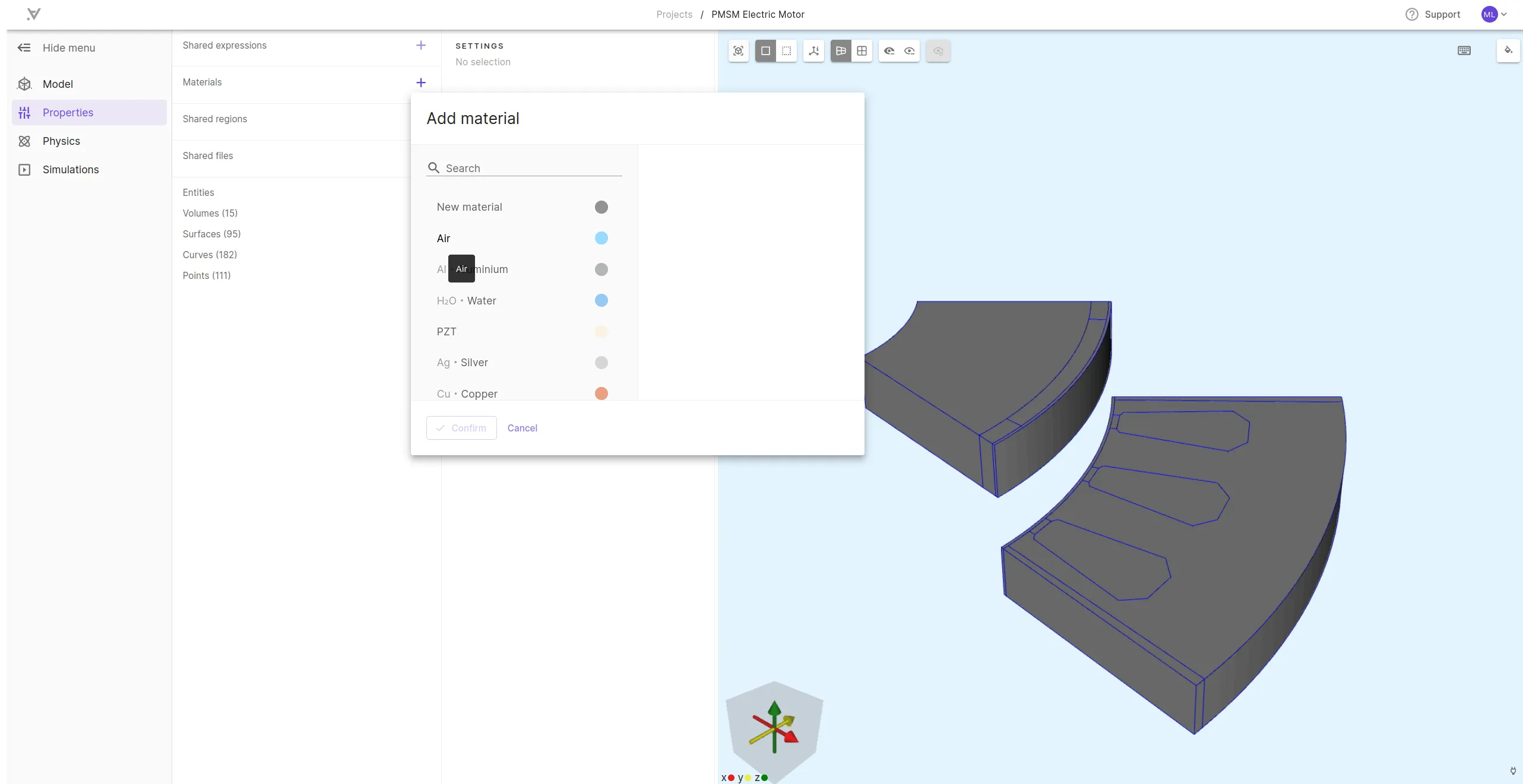Click the orange Copper color swatch
1523x784 pixels.
601,393
